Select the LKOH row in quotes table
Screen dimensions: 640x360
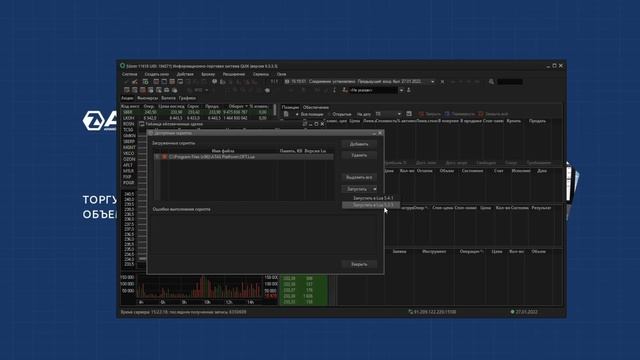pyautogui.click(x=195, y=118)
